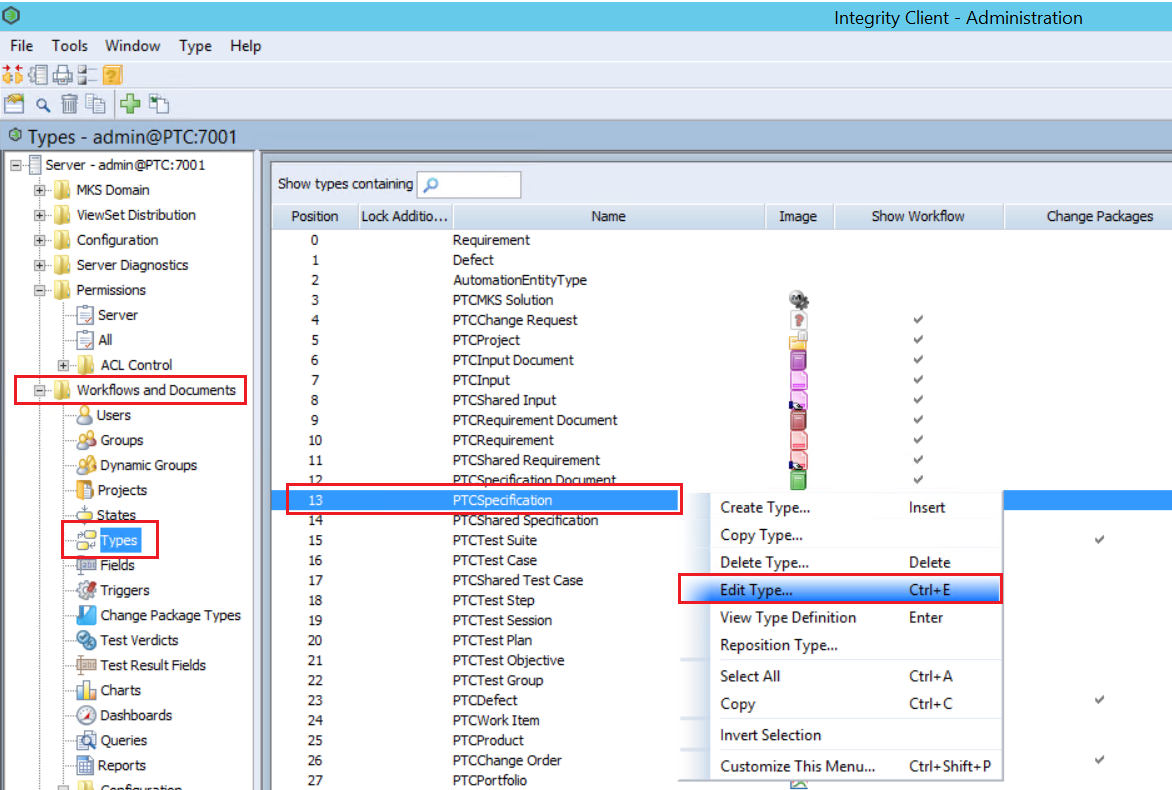The image size is (1172, 790).
Task: Sort by the Name column header
Action: (x=608, y=216)
